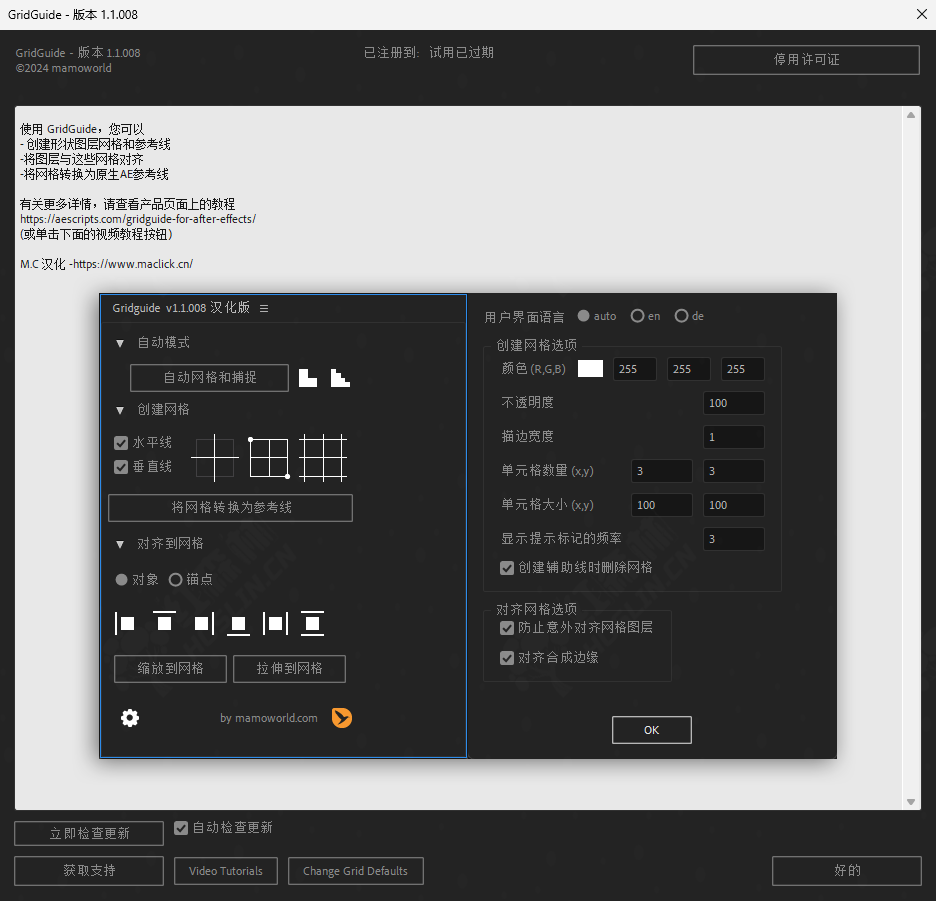The image size is (936, 901).
Task: Click 拉伸到网格 button
Action: (x=290, y=669)
